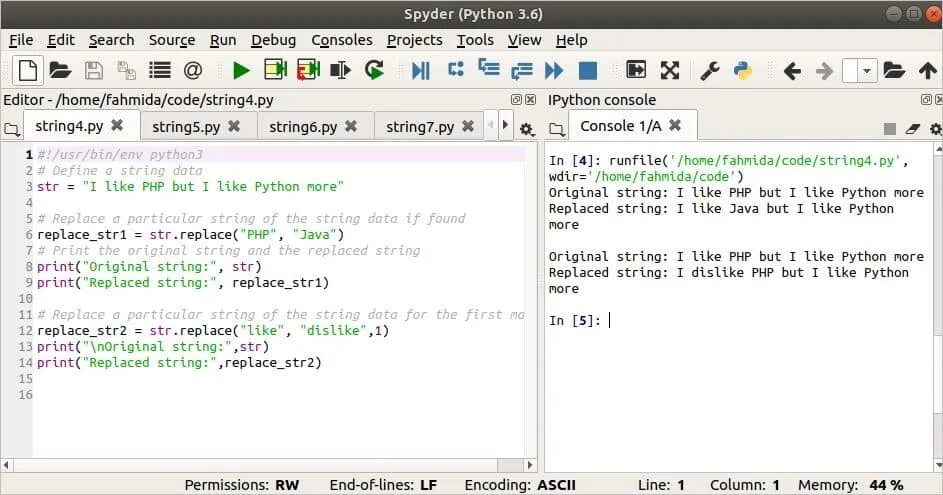Run the selection or current line icon
The height and width of the screenshot is (495, 943).
coord(340,70)
